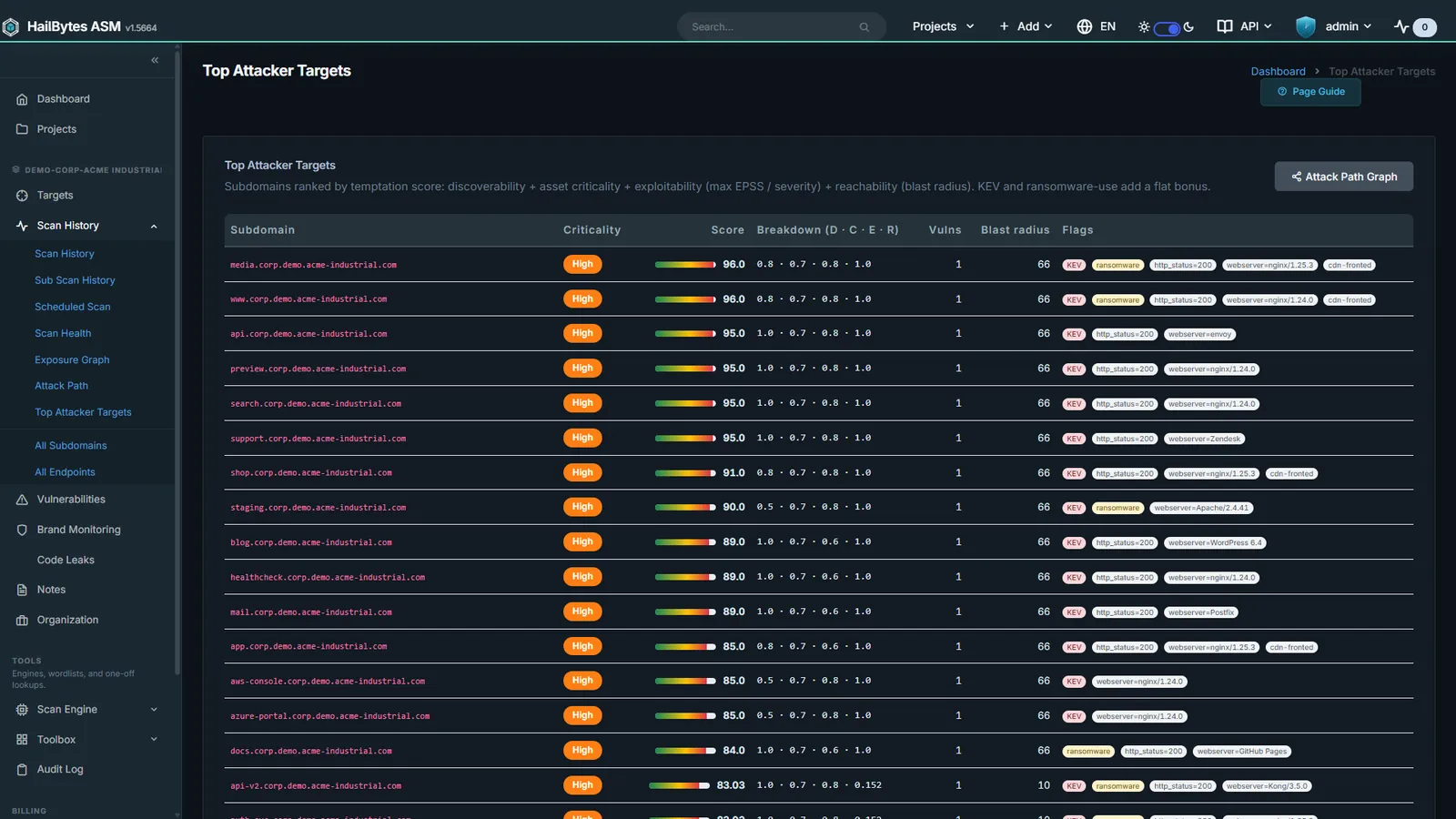
Task: Click score bar for api-v2.corp row
Action: (679, 785)
